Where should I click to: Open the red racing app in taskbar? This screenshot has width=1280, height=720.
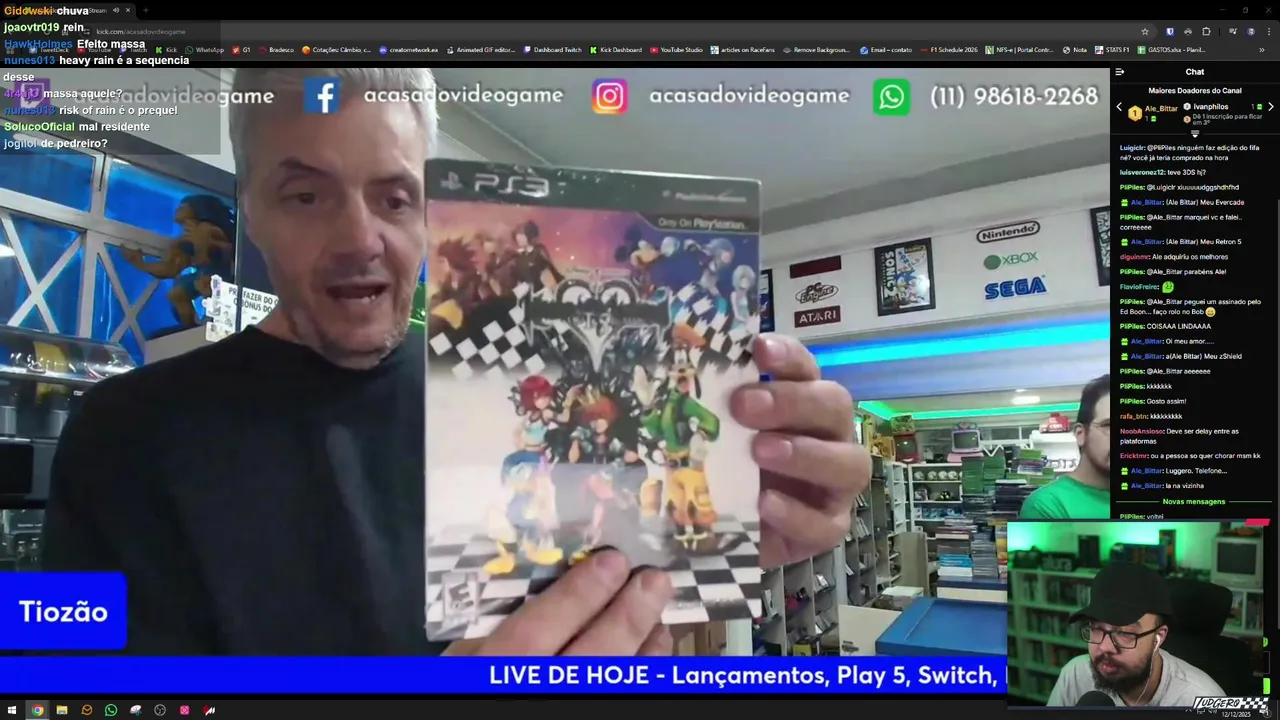tap(209, 710)
